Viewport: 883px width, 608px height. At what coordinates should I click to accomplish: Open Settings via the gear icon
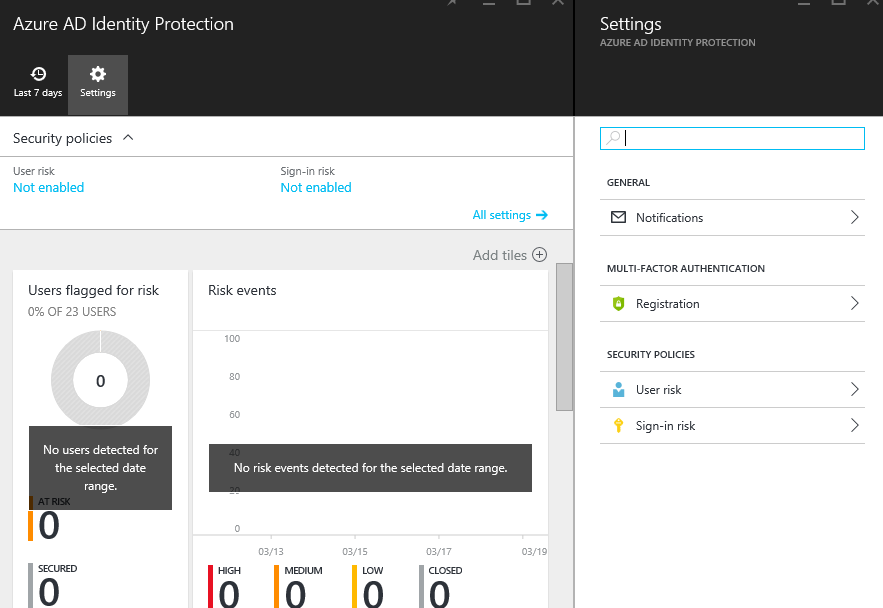coord(98,75)
